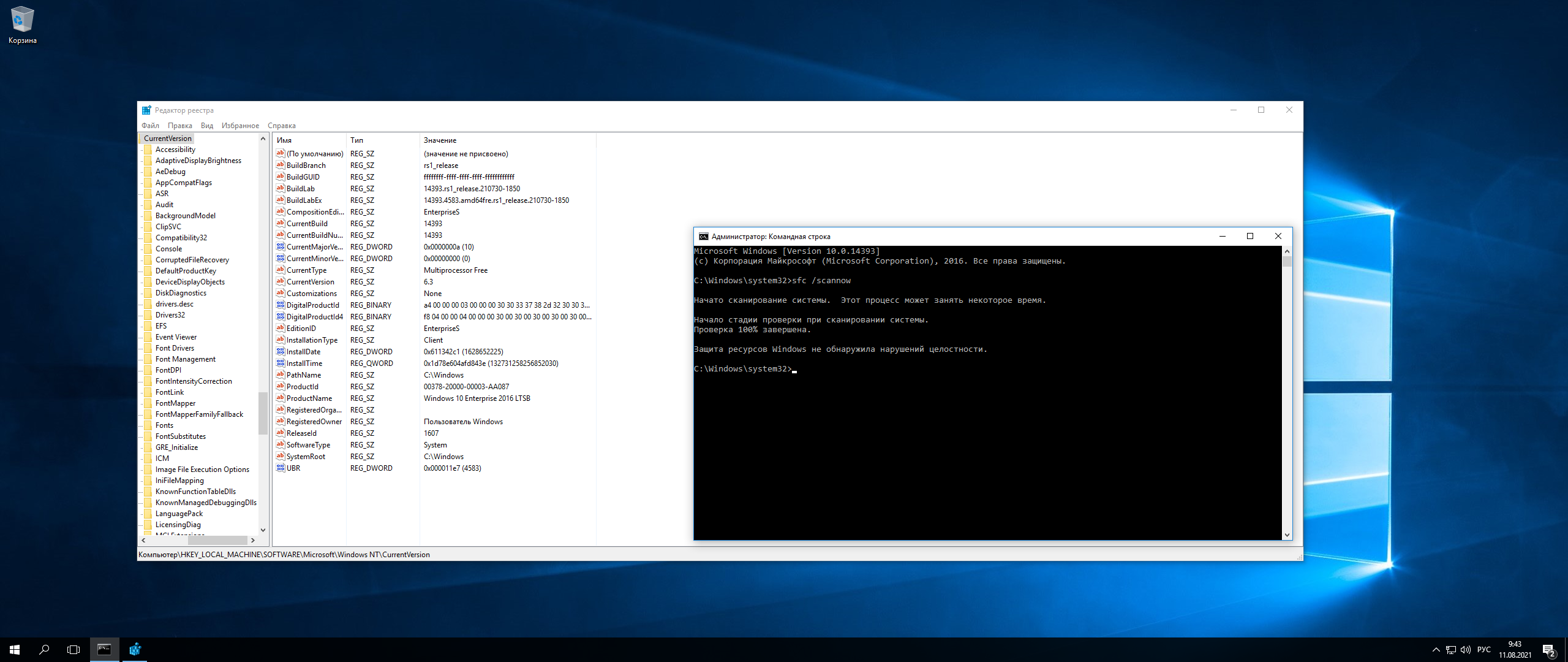Click the CurrentMajorVersionNumber DWORD icon
Screen dimensions: 1568x662
pyautogui.click(x=281, y=246)
